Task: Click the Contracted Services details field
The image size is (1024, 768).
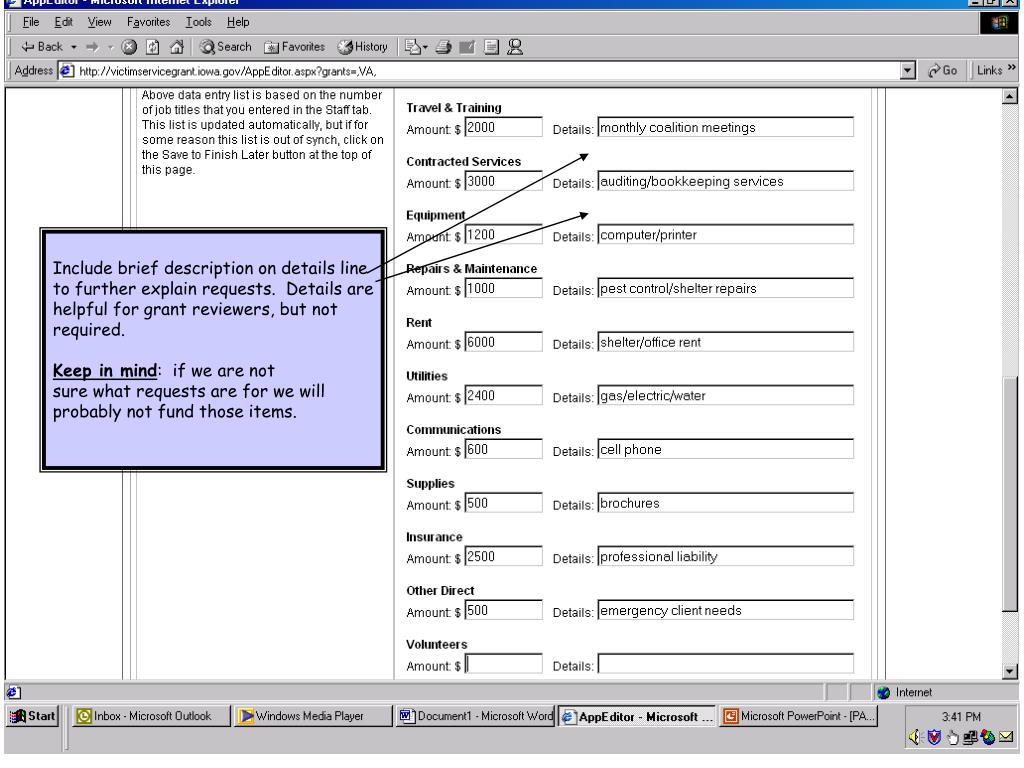Action: [726, 181]
